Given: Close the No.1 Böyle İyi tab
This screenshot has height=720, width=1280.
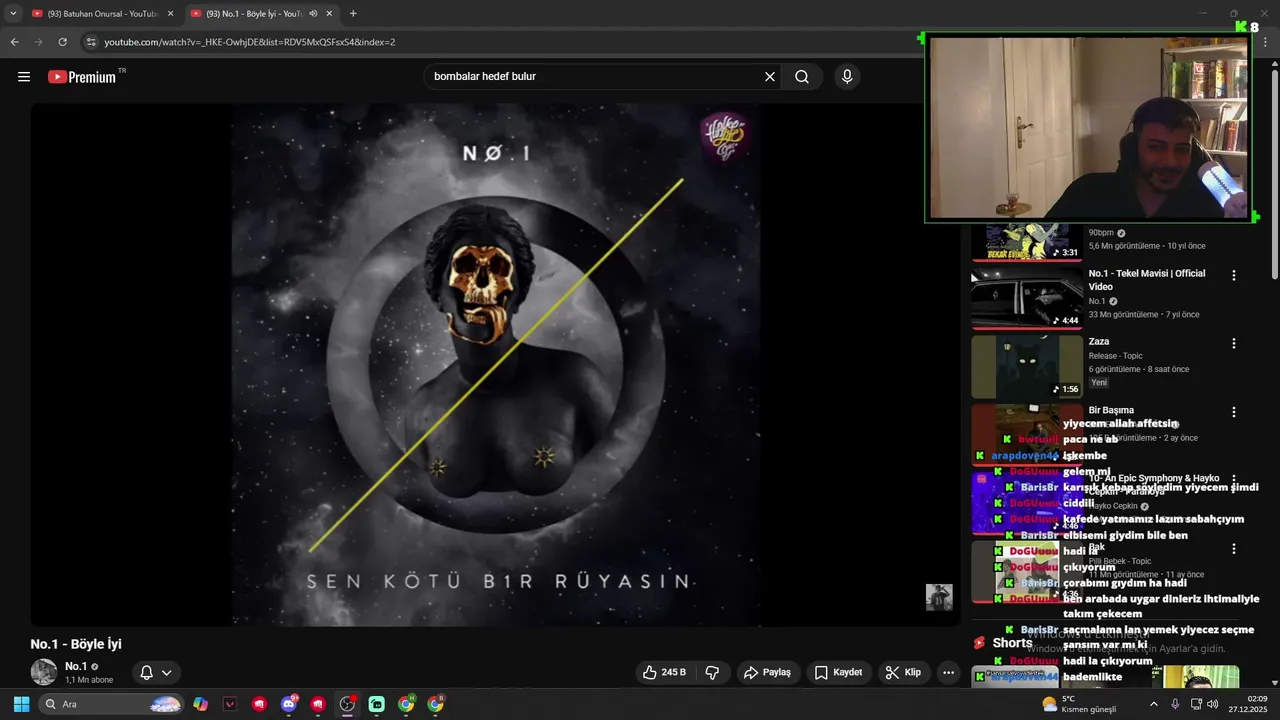Looking at the screenshot, I should click(329, 14).
